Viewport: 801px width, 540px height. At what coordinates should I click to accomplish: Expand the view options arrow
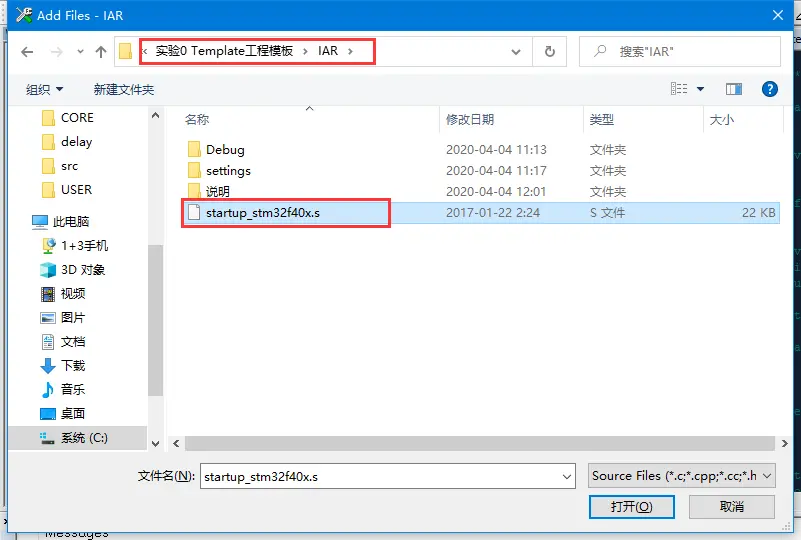(700, 89)
